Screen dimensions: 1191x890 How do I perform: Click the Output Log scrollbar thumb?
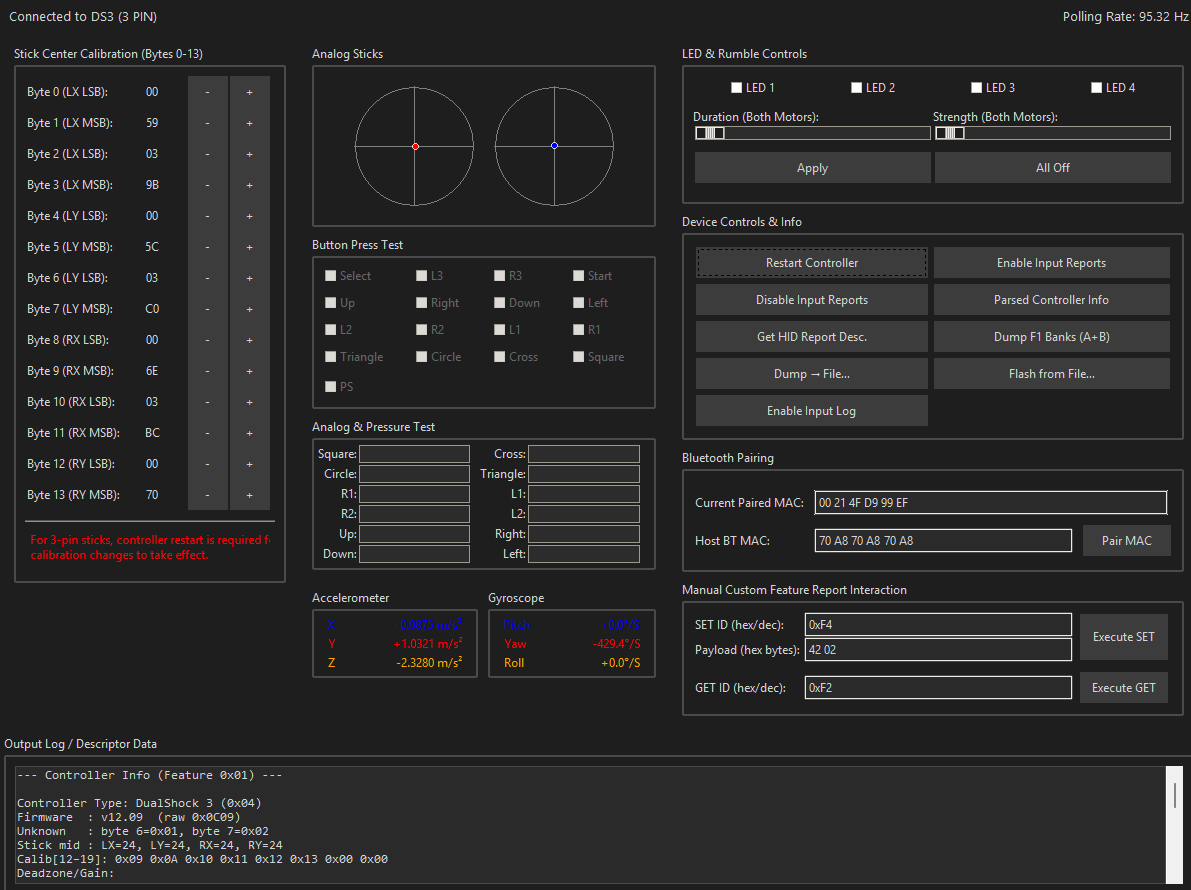pos(1175,796)
